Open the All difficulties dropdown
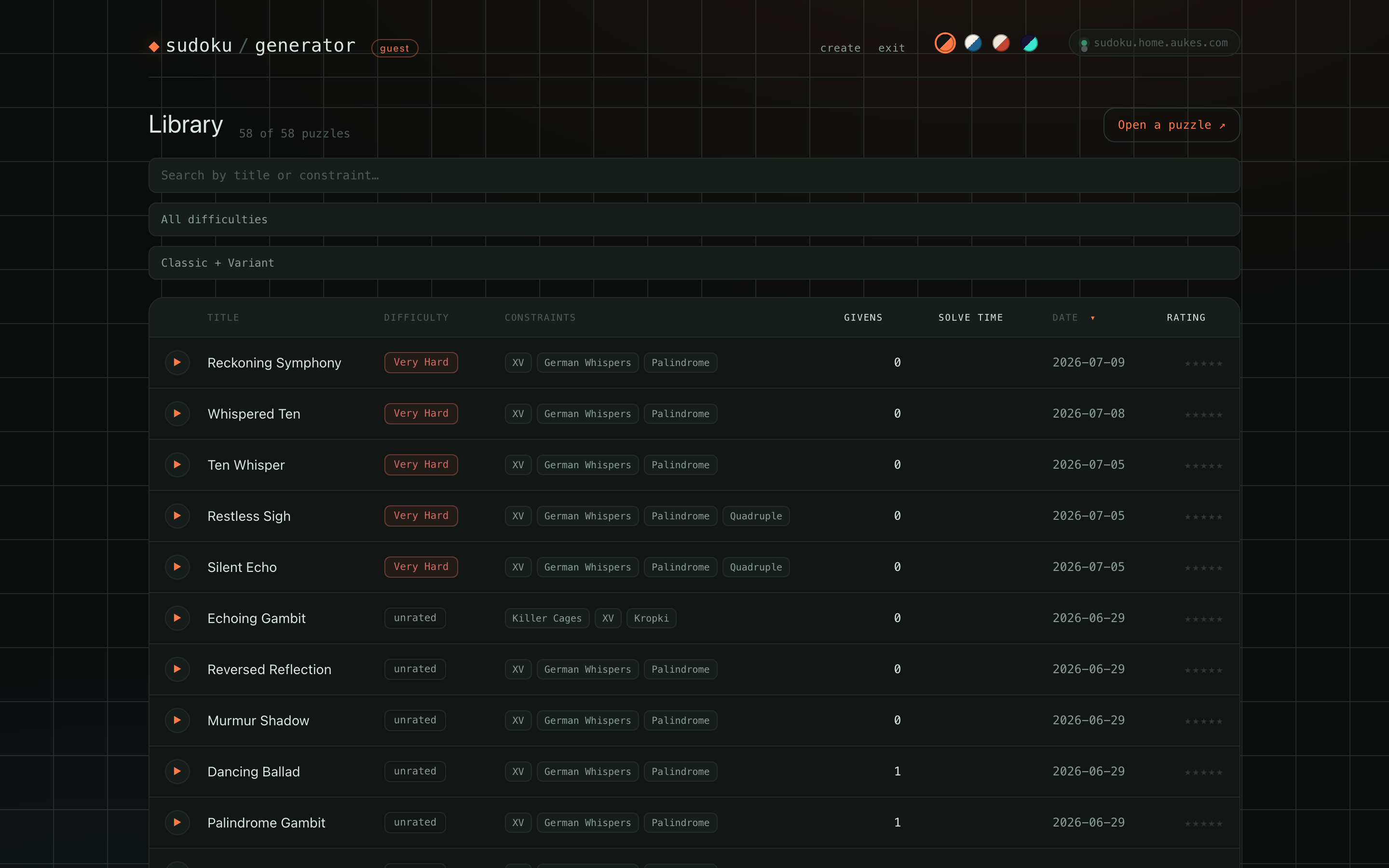The image size is (1389, 868). point(694,219)
